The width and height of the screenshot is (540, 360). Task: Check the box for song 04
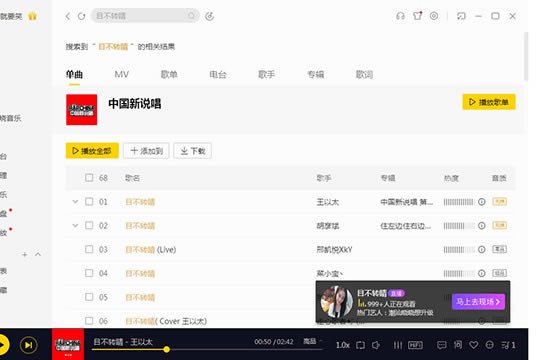(x=89, y=273)
